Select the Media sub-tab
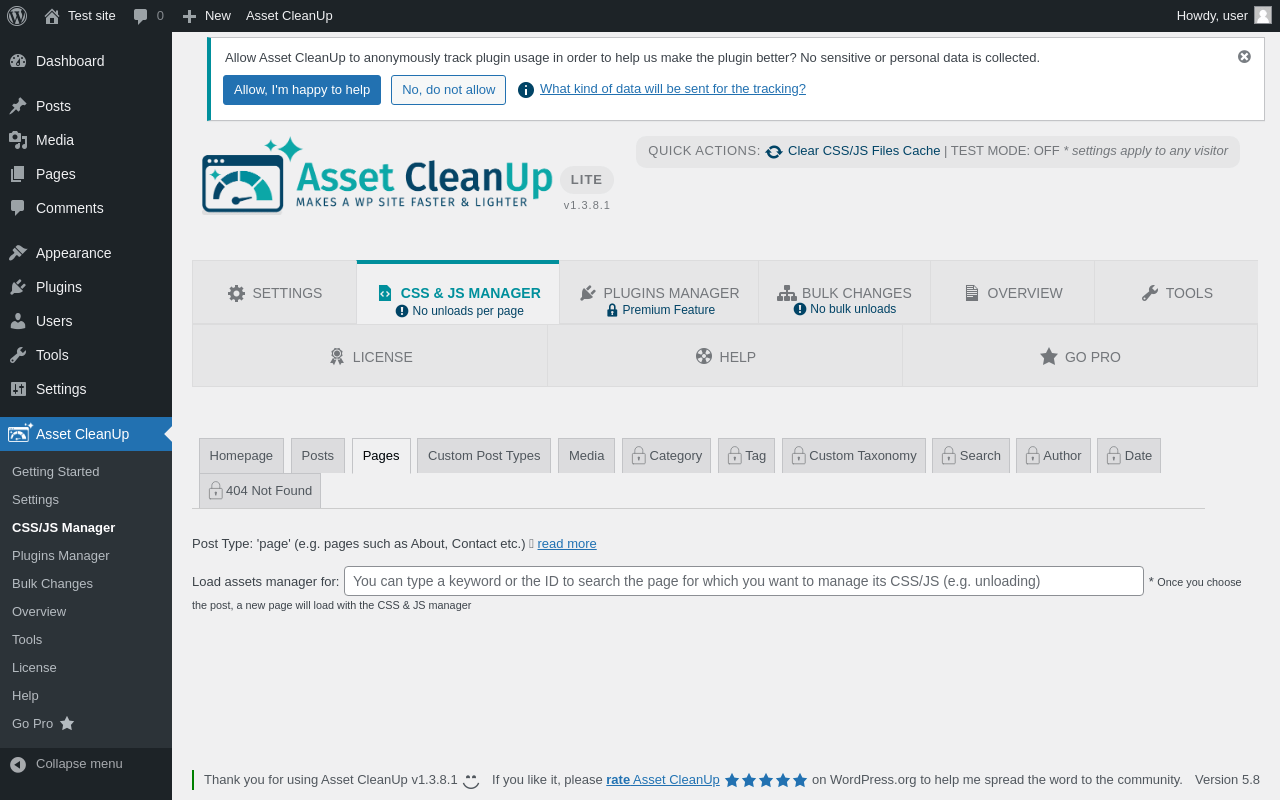Image resolution: width=1280 pixels, height=800 pixels. point(586,456)
